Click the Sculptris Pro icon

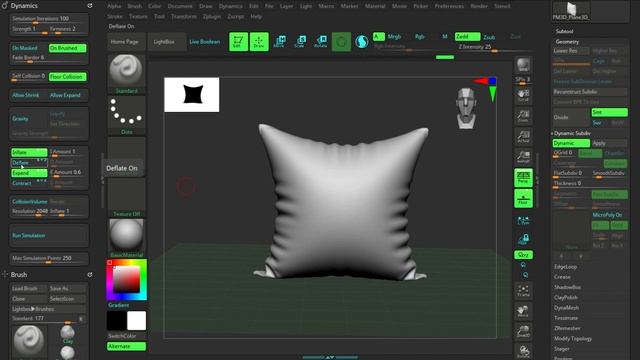click(362, 42)
